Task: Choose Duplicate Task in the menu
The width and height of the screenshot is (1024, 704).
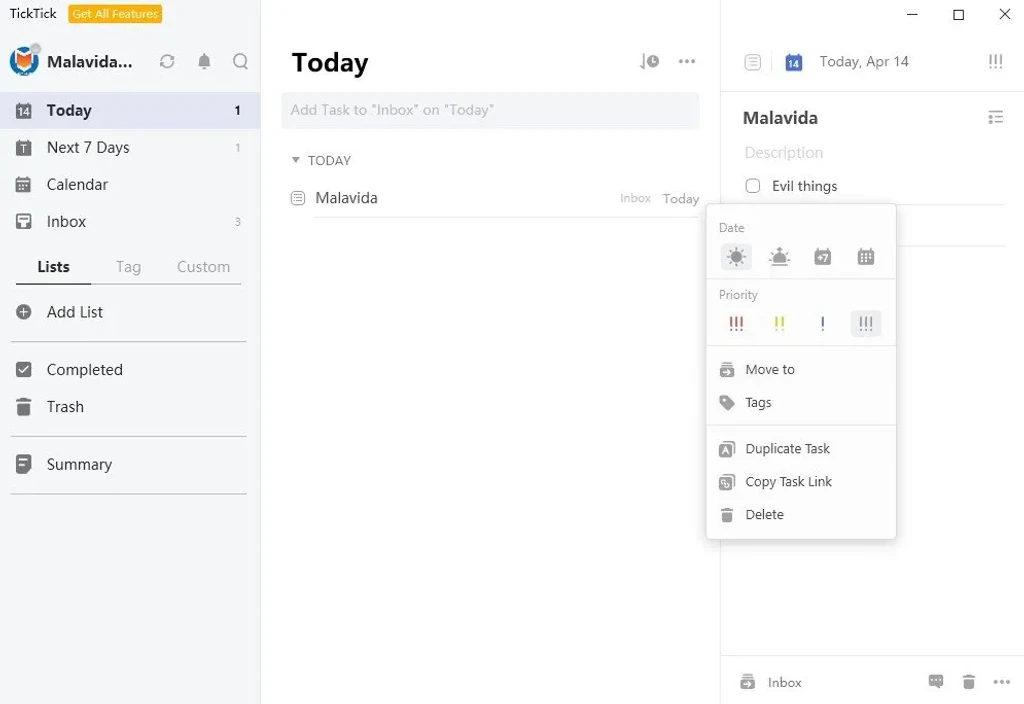Action: click(x=801, y=449)
